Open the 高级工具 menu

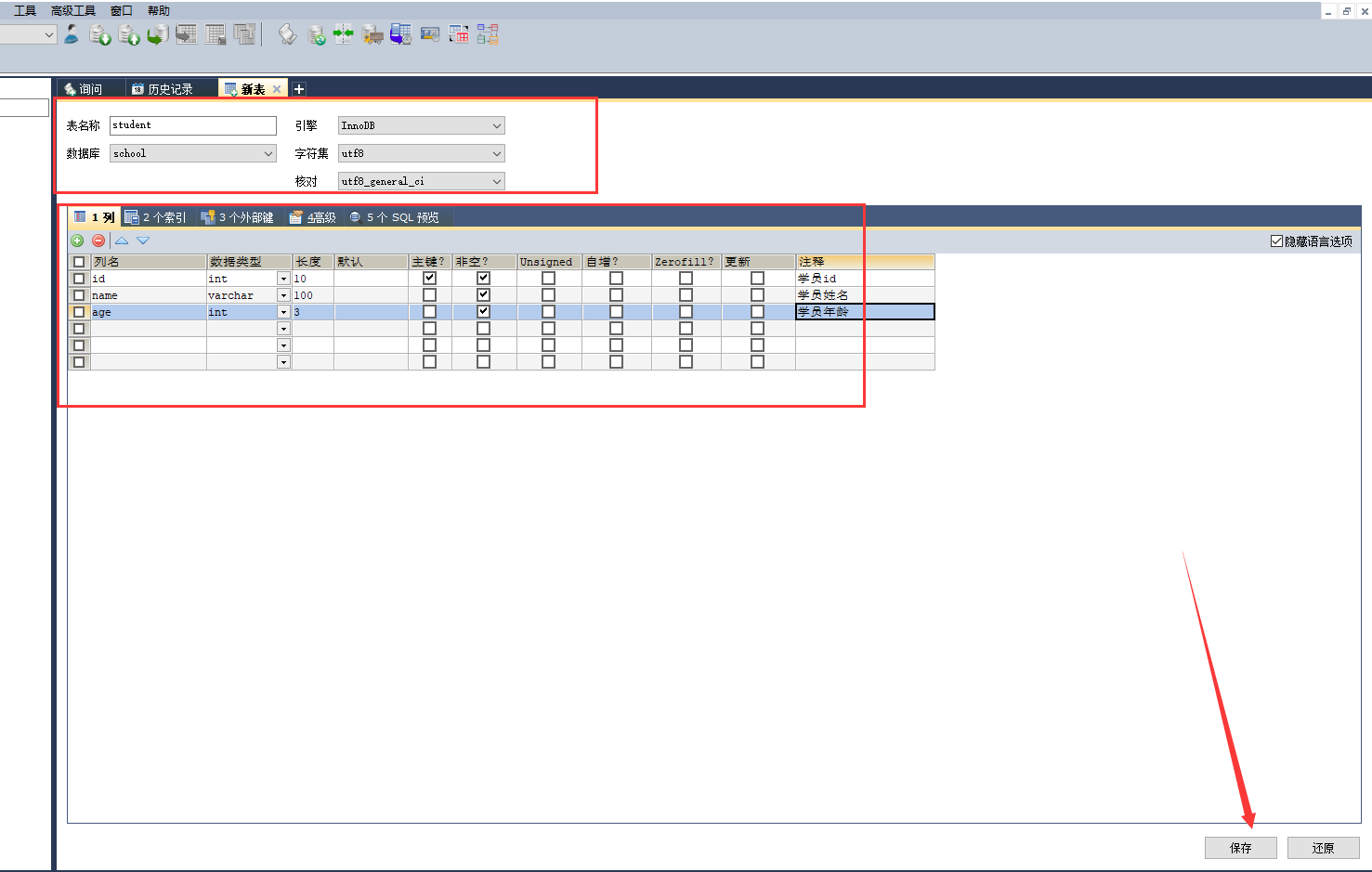(73, 11)
